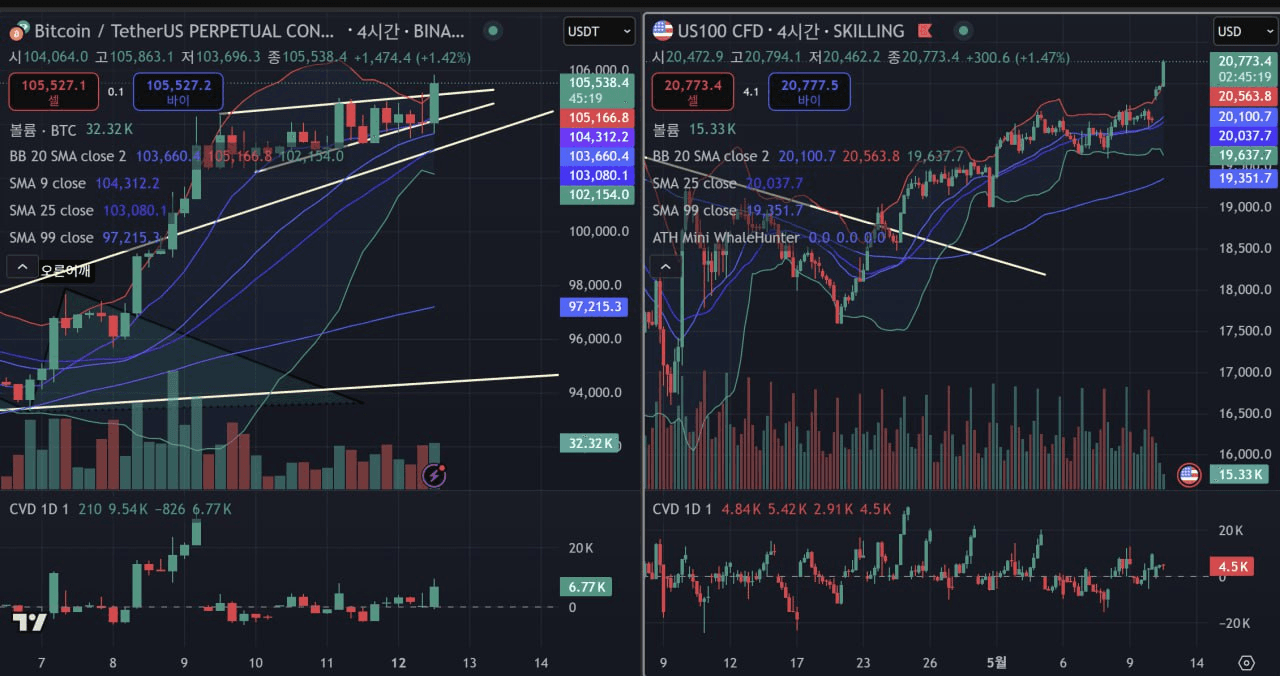Click the red flag icon after SKILLING

pyautogui.click(x=925, y=31)
